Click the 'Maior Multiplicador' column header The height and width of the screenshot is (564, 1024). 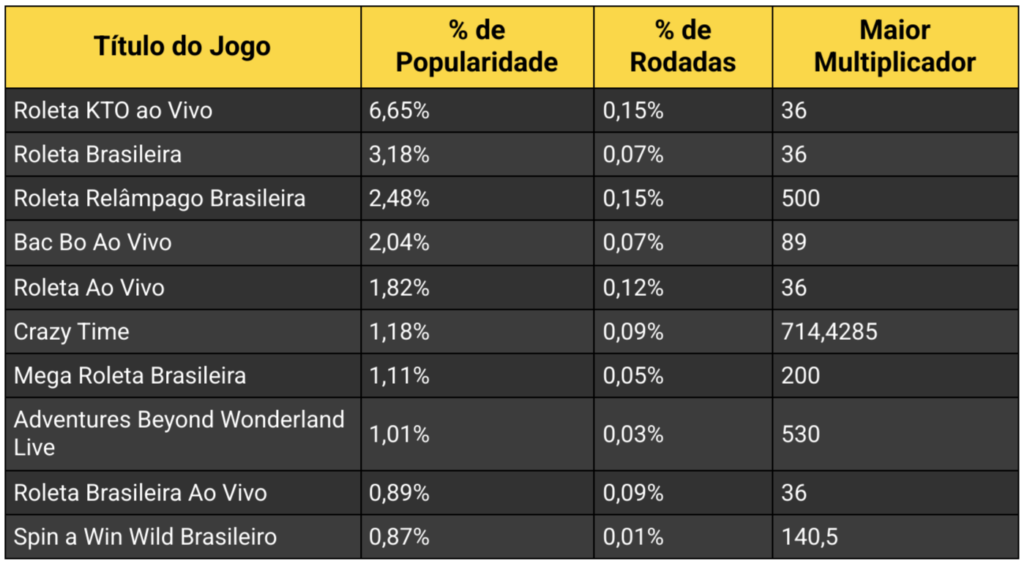click(894, 47)
